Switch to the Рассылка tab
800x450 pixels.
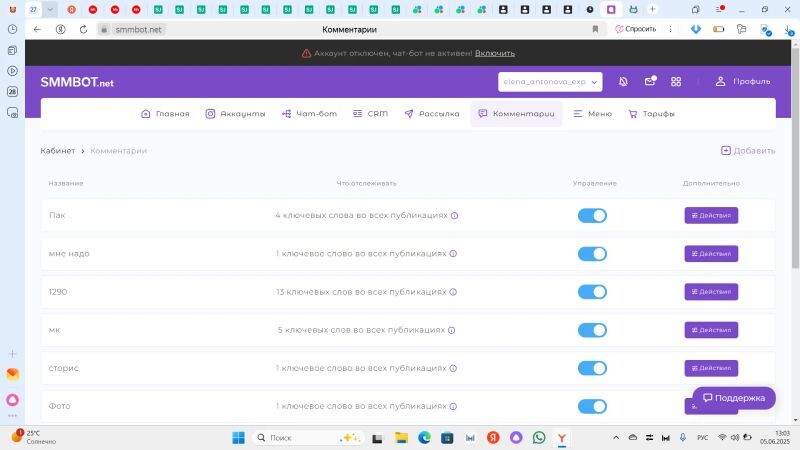[x=433, y=114]
